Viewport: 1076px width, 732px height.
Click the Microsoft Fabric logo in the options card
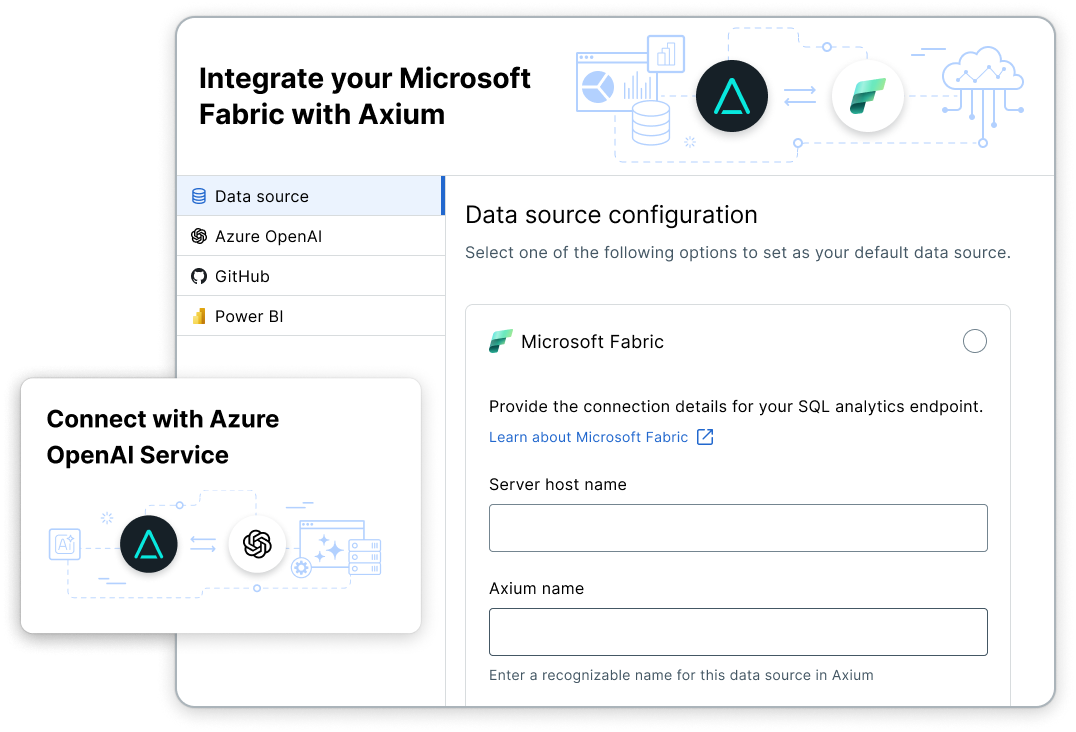(501, 342)
